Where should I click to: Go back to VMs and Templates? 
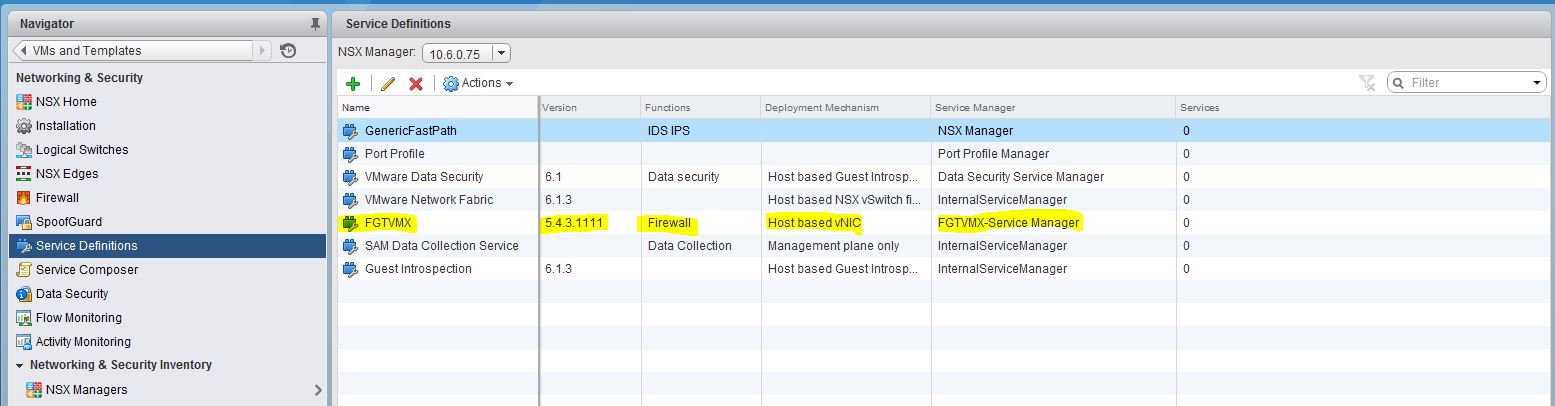point(131,51)
